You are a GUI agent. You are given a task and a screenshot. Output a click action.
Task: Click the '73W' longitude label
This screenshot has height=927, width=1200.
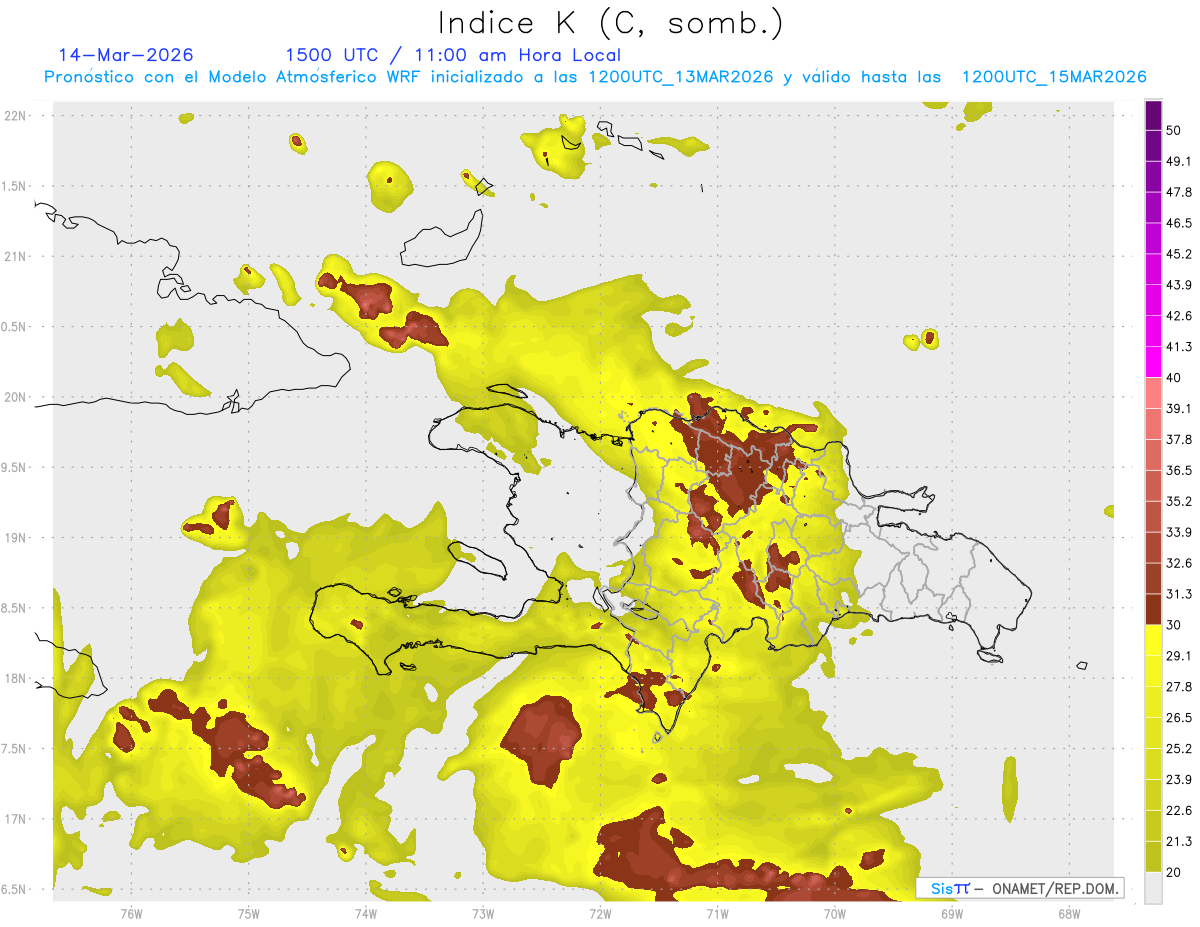483,913
